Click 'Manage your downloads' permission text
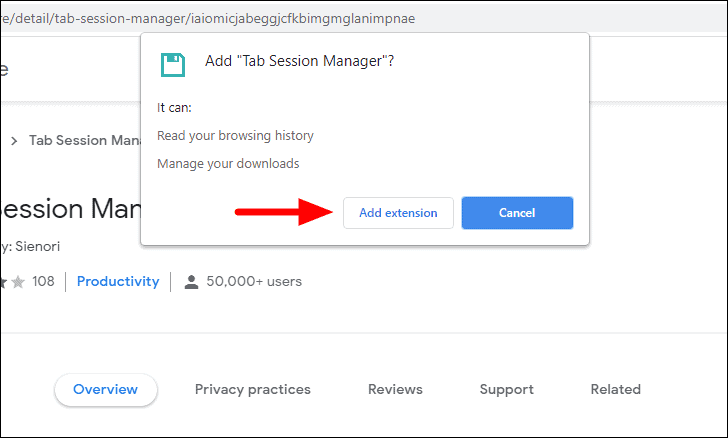This screenshot has width=728, height=438. (x=228, y=163)
